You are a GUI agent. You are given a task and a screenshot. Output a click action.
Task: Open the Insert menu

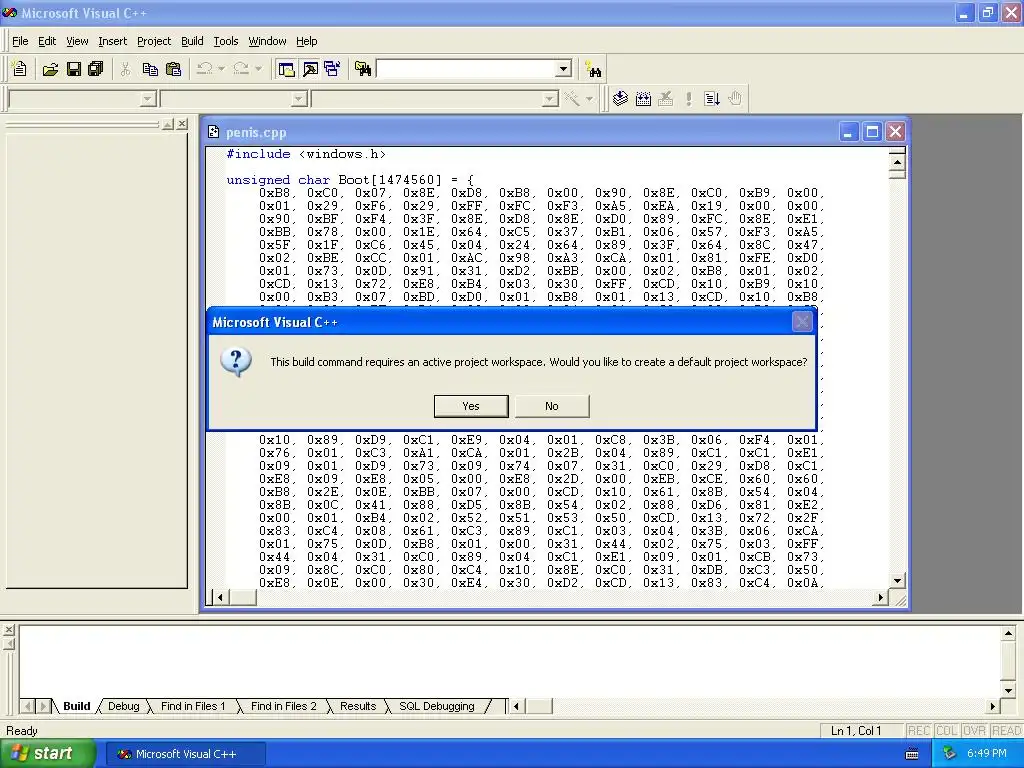pos(112,41)
